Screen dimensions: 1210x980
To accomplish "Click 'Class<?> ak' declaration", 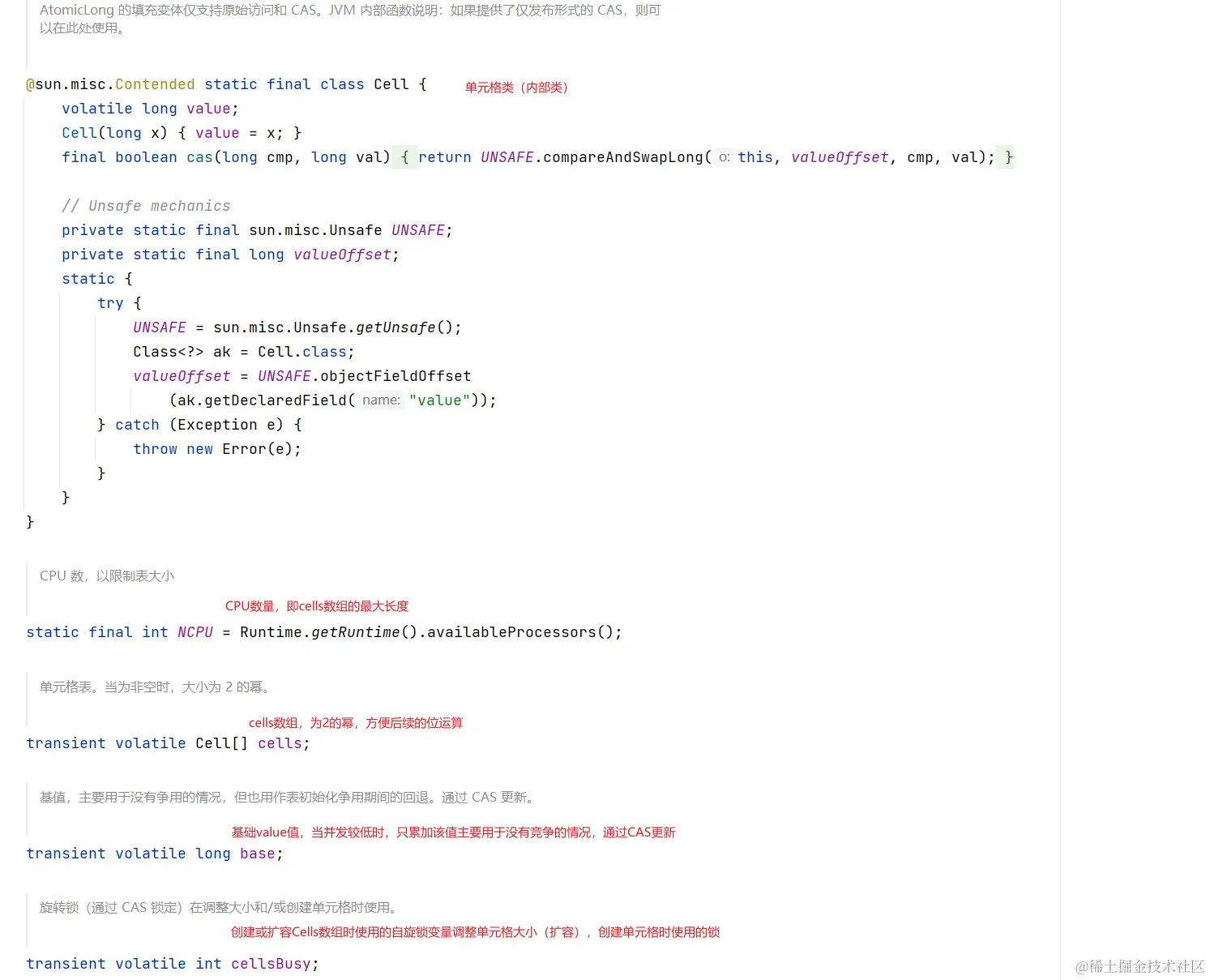I will pyautogui.click(x=182, y=352).
